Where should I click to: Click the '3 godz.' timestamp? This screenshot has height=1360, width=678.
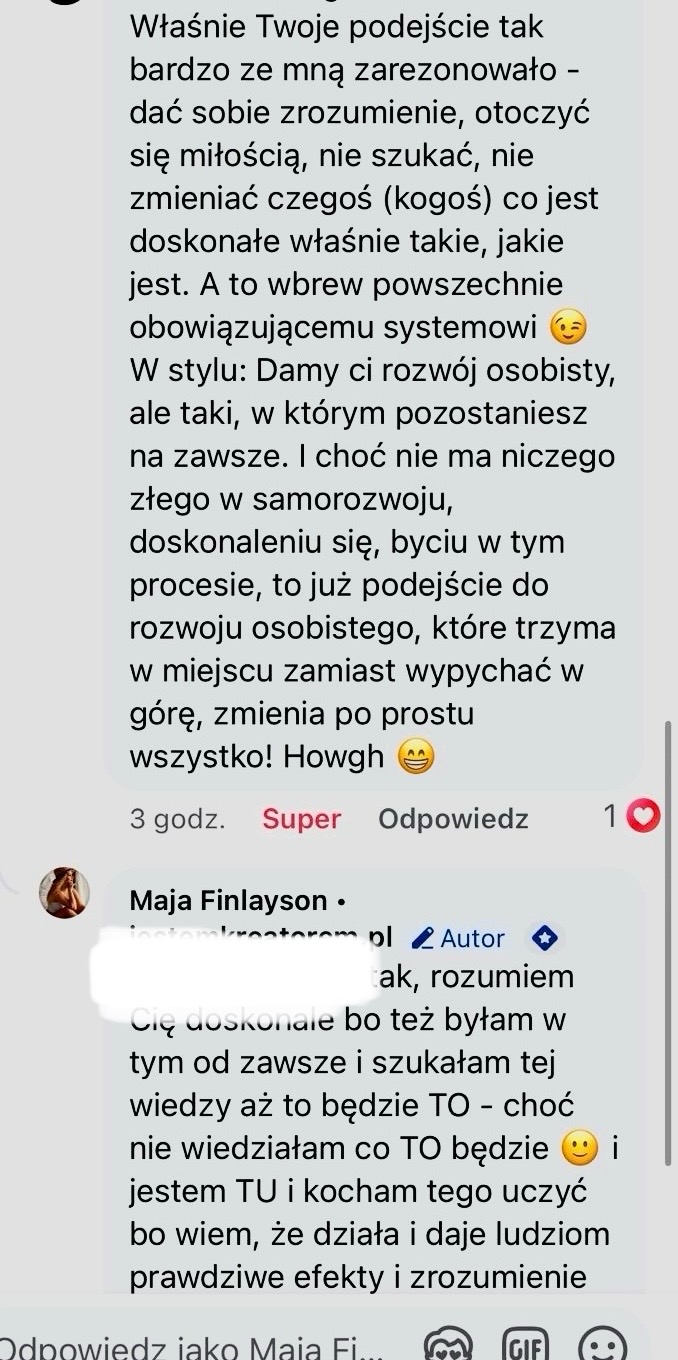coord(177,819)
